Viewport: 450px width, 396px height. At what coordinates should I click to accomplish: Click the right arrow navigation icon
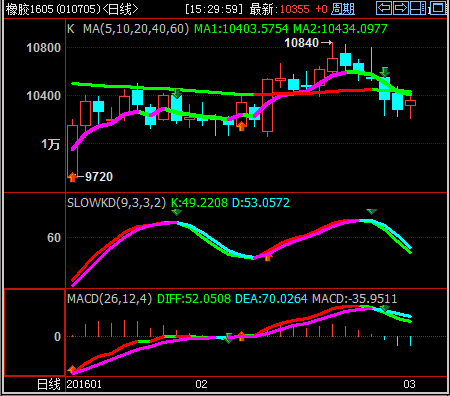401,8
